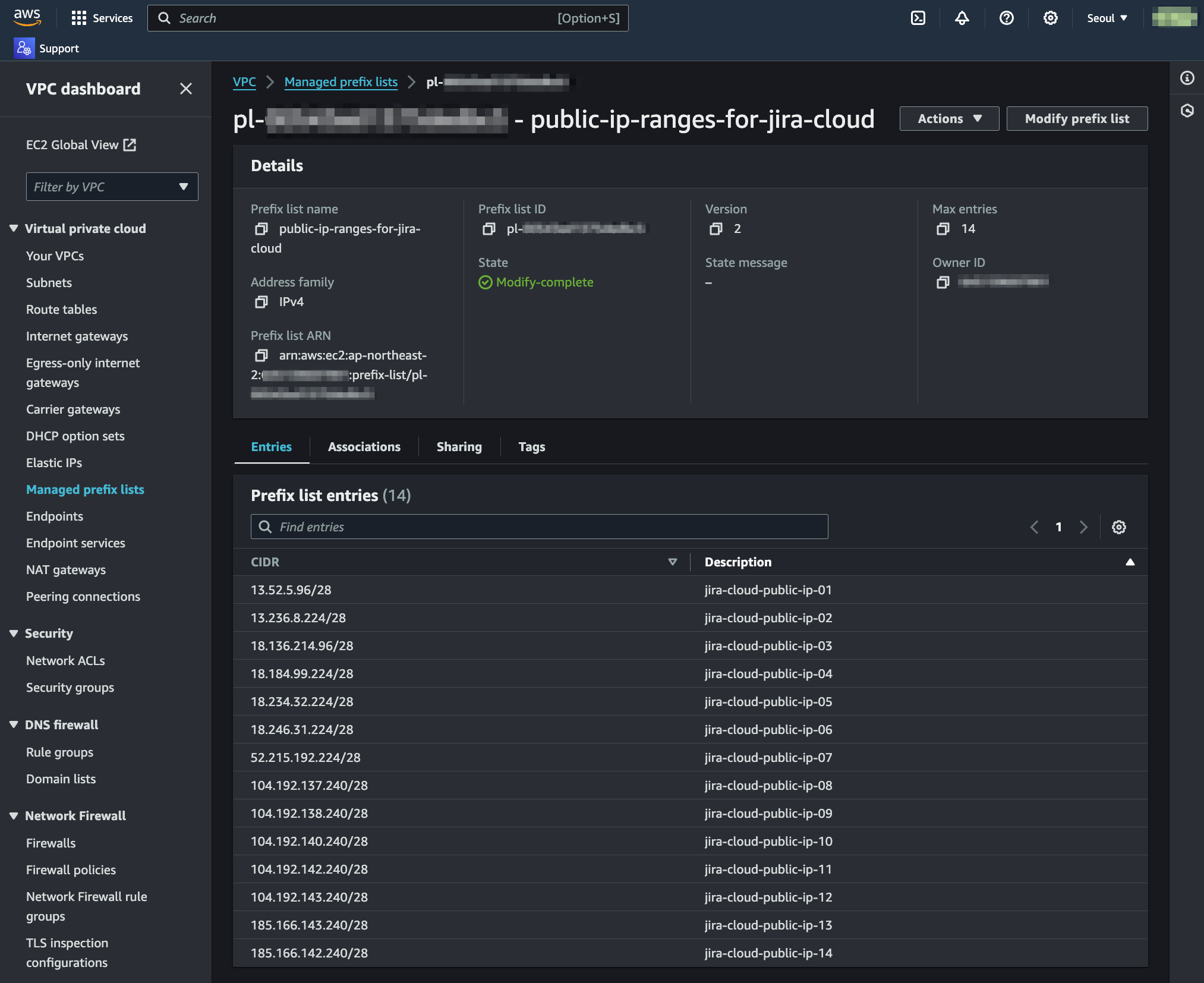Open the help question mark icon
Screen dimensions: 1204x983
coord(1006,18)
